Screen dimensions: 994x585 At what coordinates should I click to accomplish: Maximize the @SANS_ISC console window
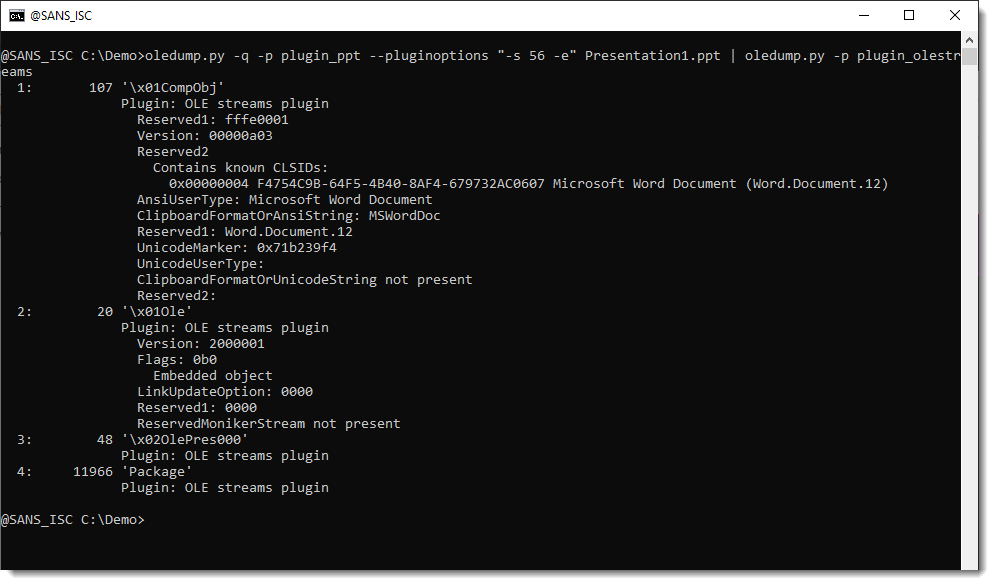pyautogui.click(x=908, y=15)
